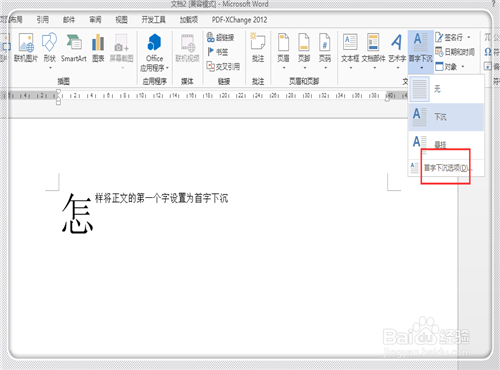Expand the Office apps dropdown arrow
500x370 pixels.
[167, 68]
